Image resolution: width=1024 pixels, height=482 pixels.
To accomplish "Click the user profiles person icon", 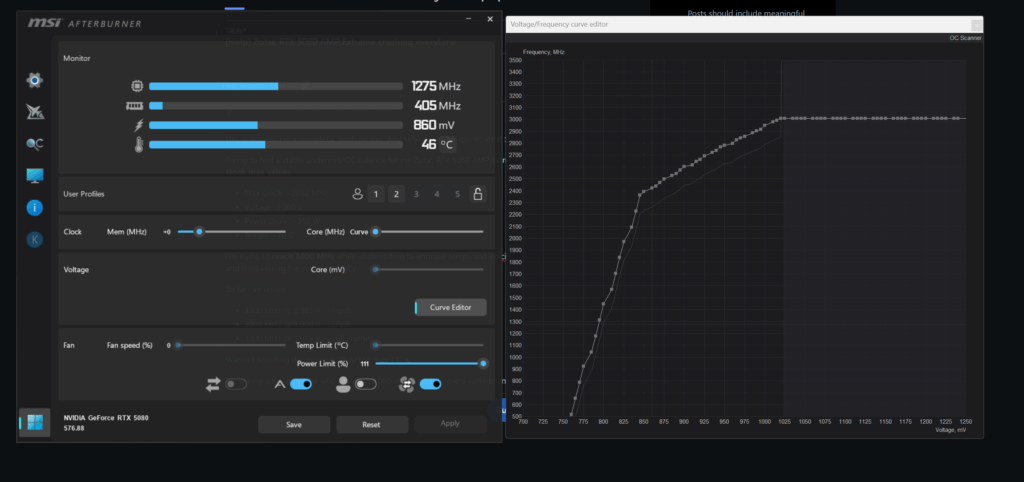I will coord(357,194).
